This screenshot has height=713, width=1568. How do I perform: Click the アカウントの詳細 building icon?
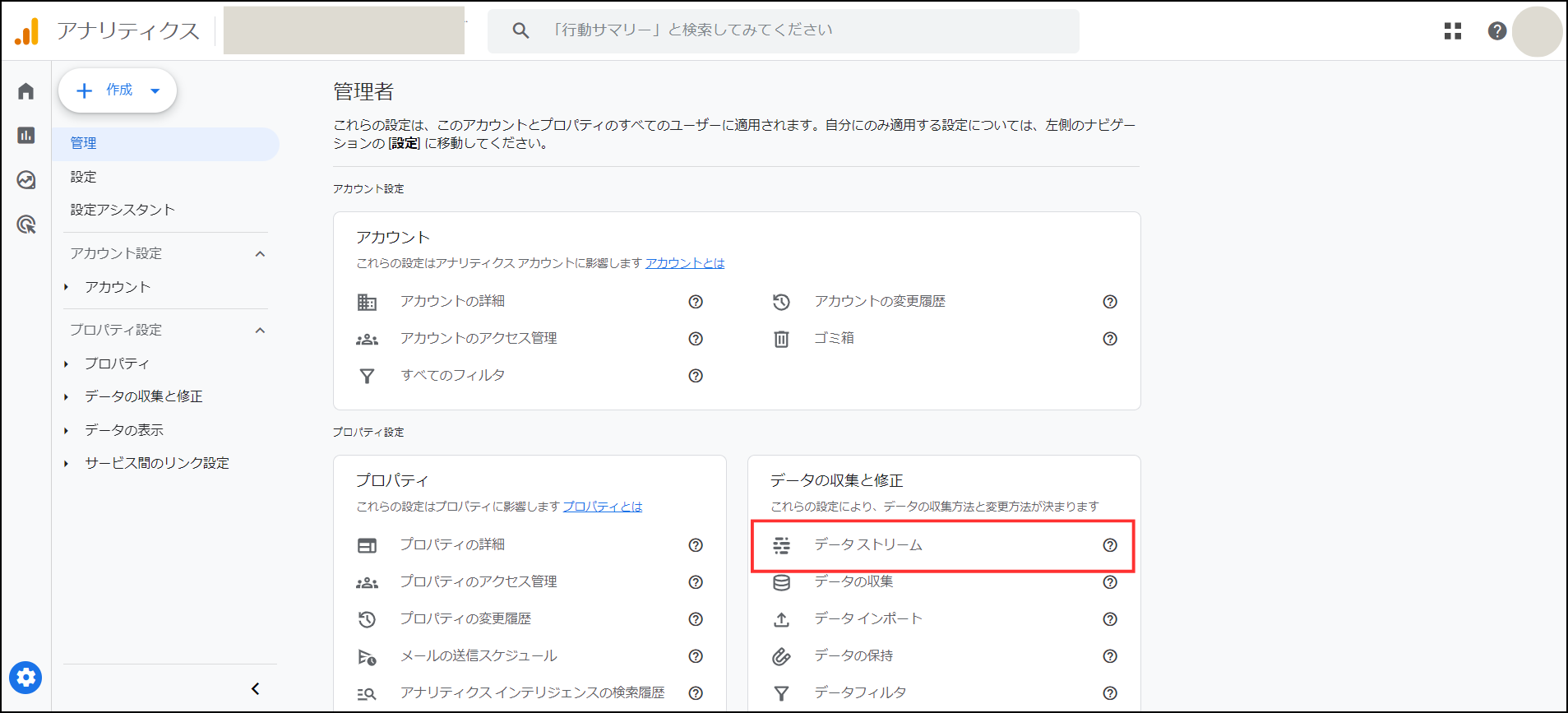(367, 302)
